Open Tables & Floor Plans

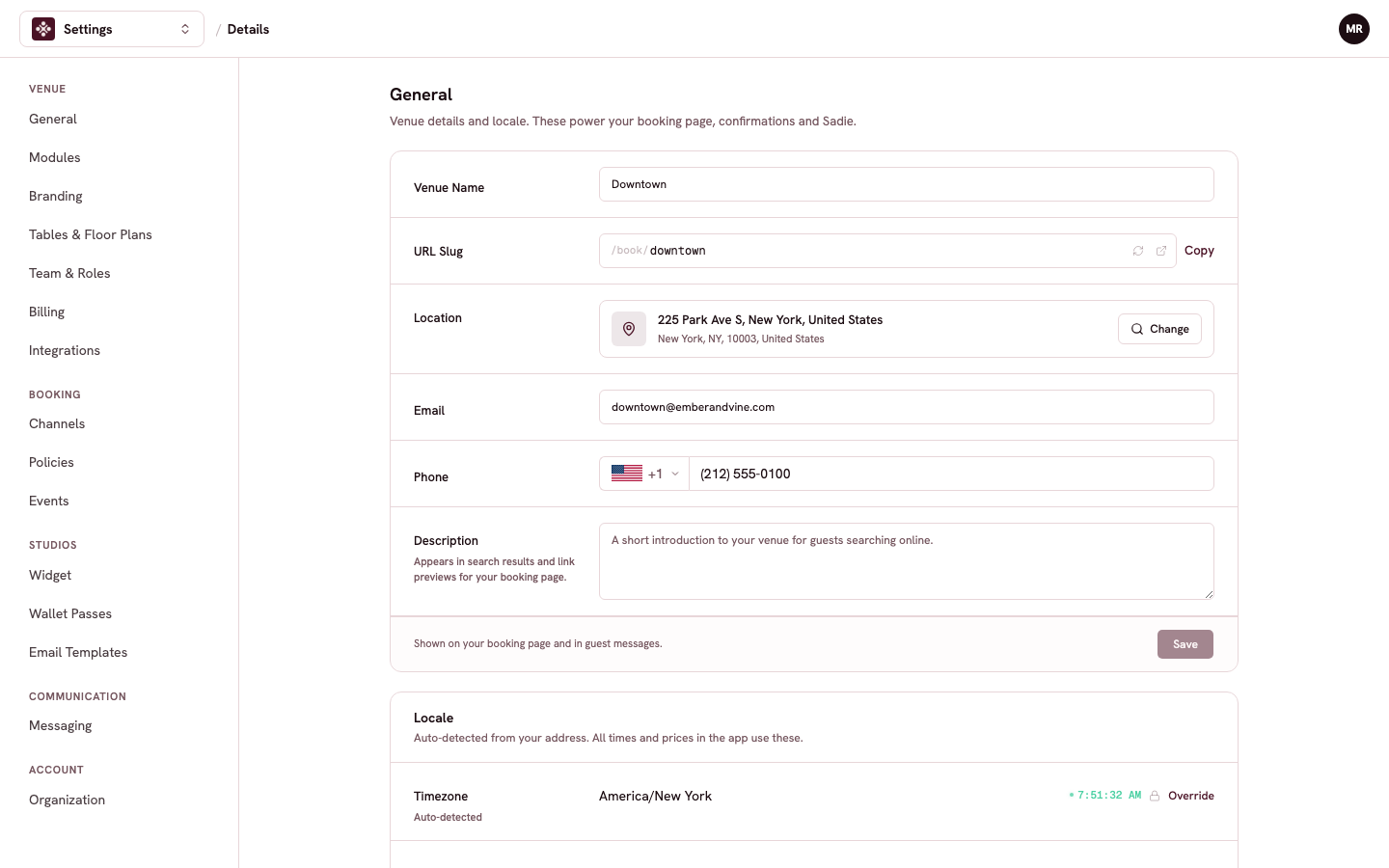point(91,234)
